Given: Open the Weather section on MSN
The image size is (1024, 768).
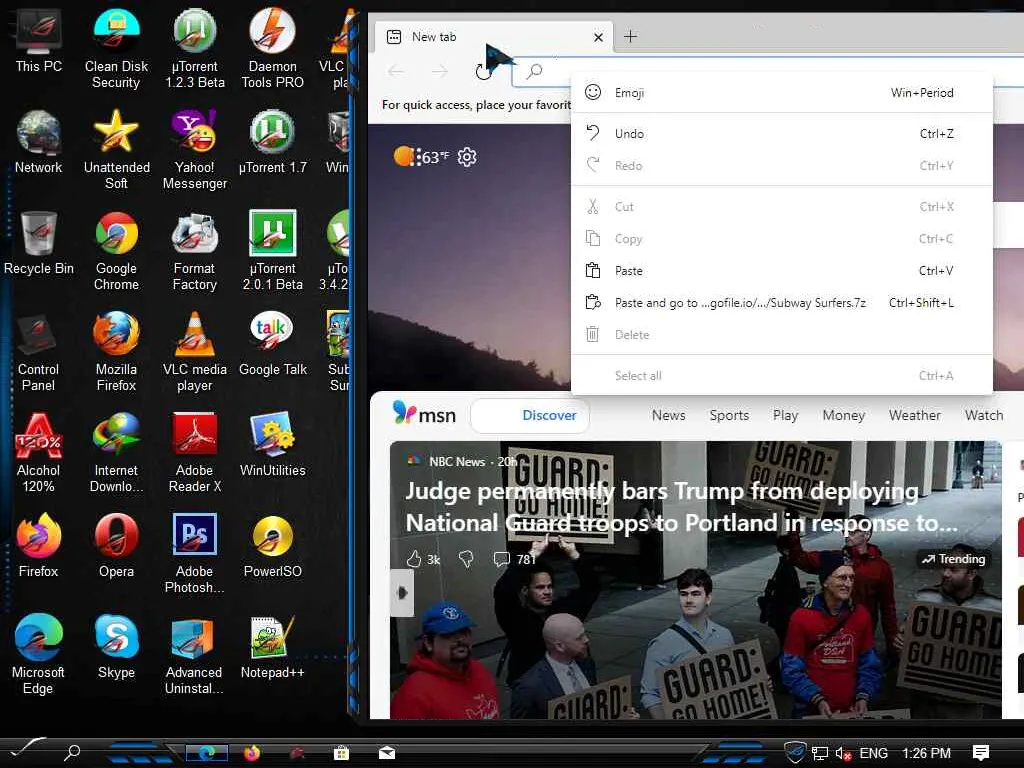Looking at the screenshot, I should (x=914, y=415).
